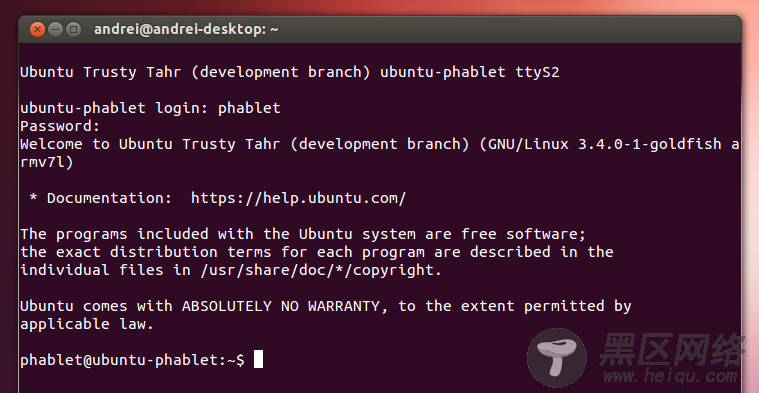Click the https://help.ubuntu.com/ documentation URL
Image resolution: width=759 pixels, height=393 pixels.
[298, 198]
